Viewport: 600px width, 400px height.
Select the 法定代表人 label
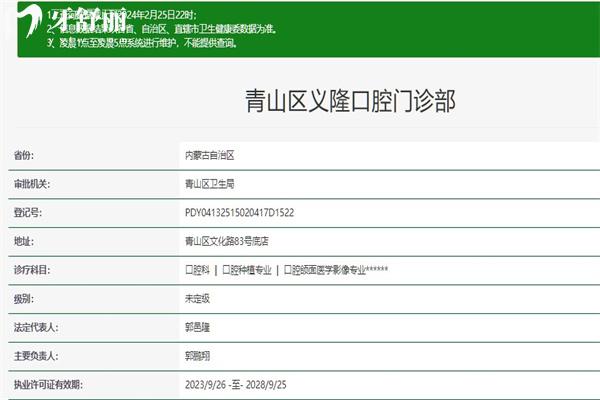36,328
